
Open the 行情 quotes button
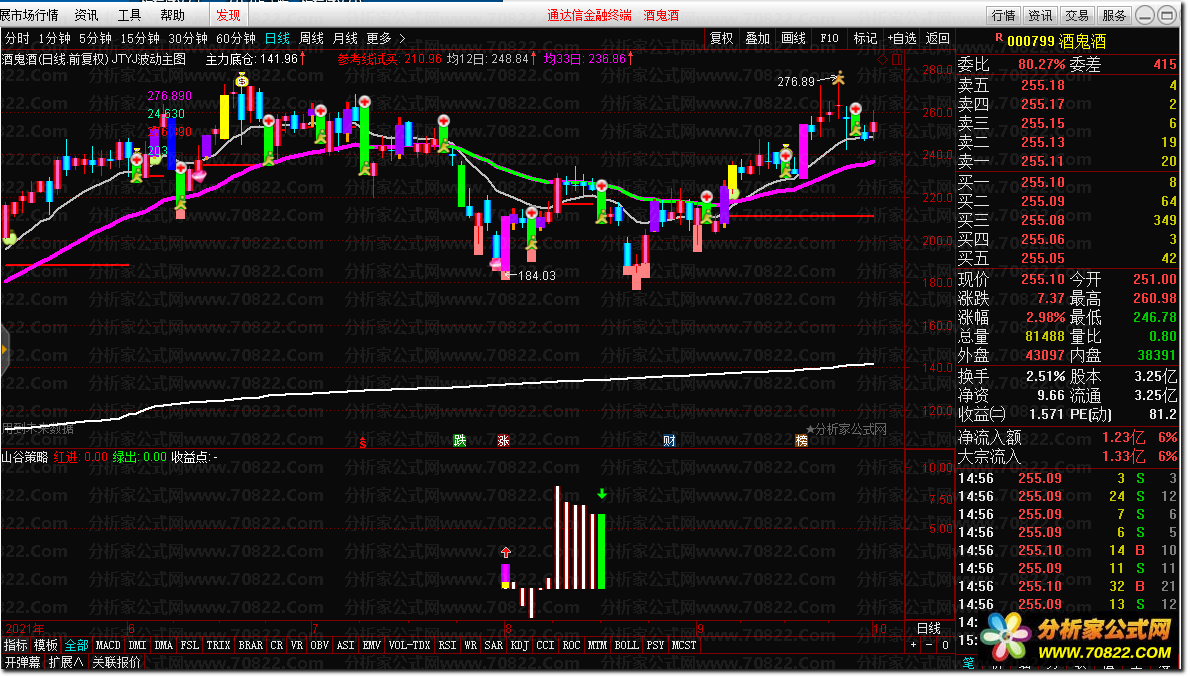pos(1003,15)
